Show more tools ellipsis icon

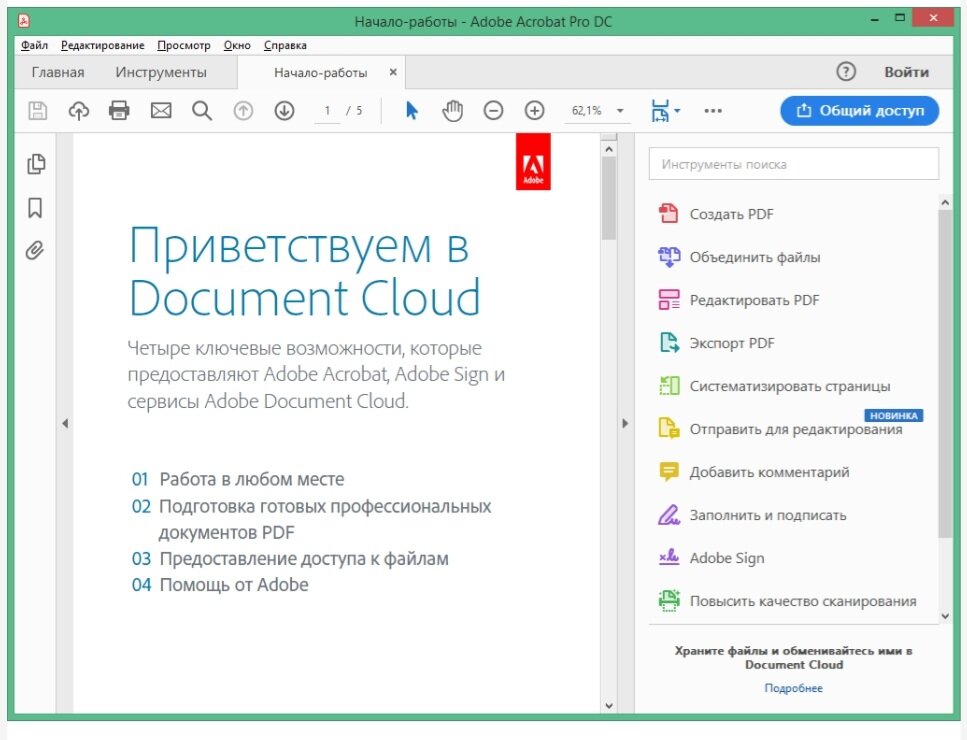(x=713, y=111)
